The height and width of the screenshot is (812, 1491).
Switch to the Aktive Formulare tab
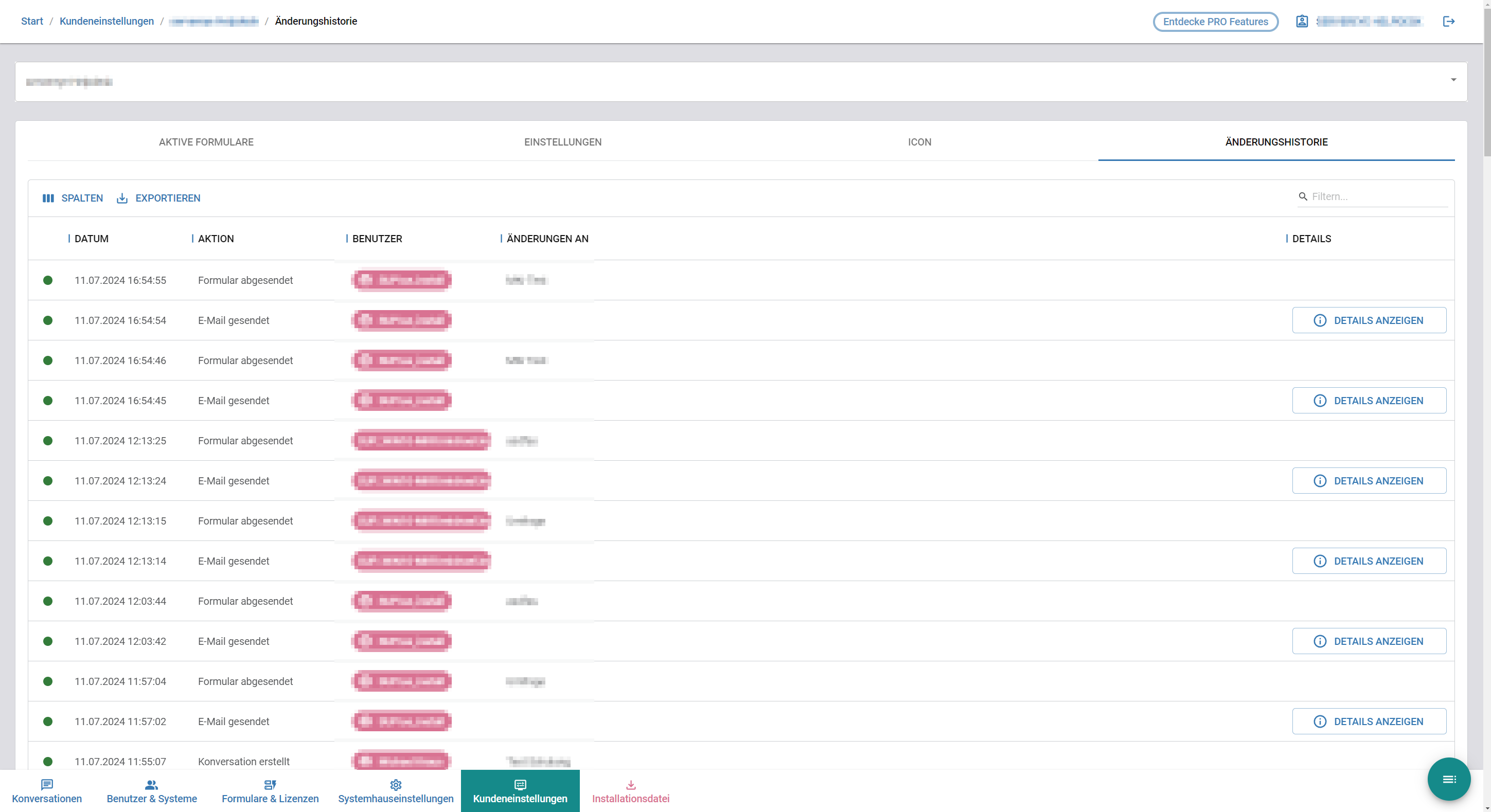point(206,142)
